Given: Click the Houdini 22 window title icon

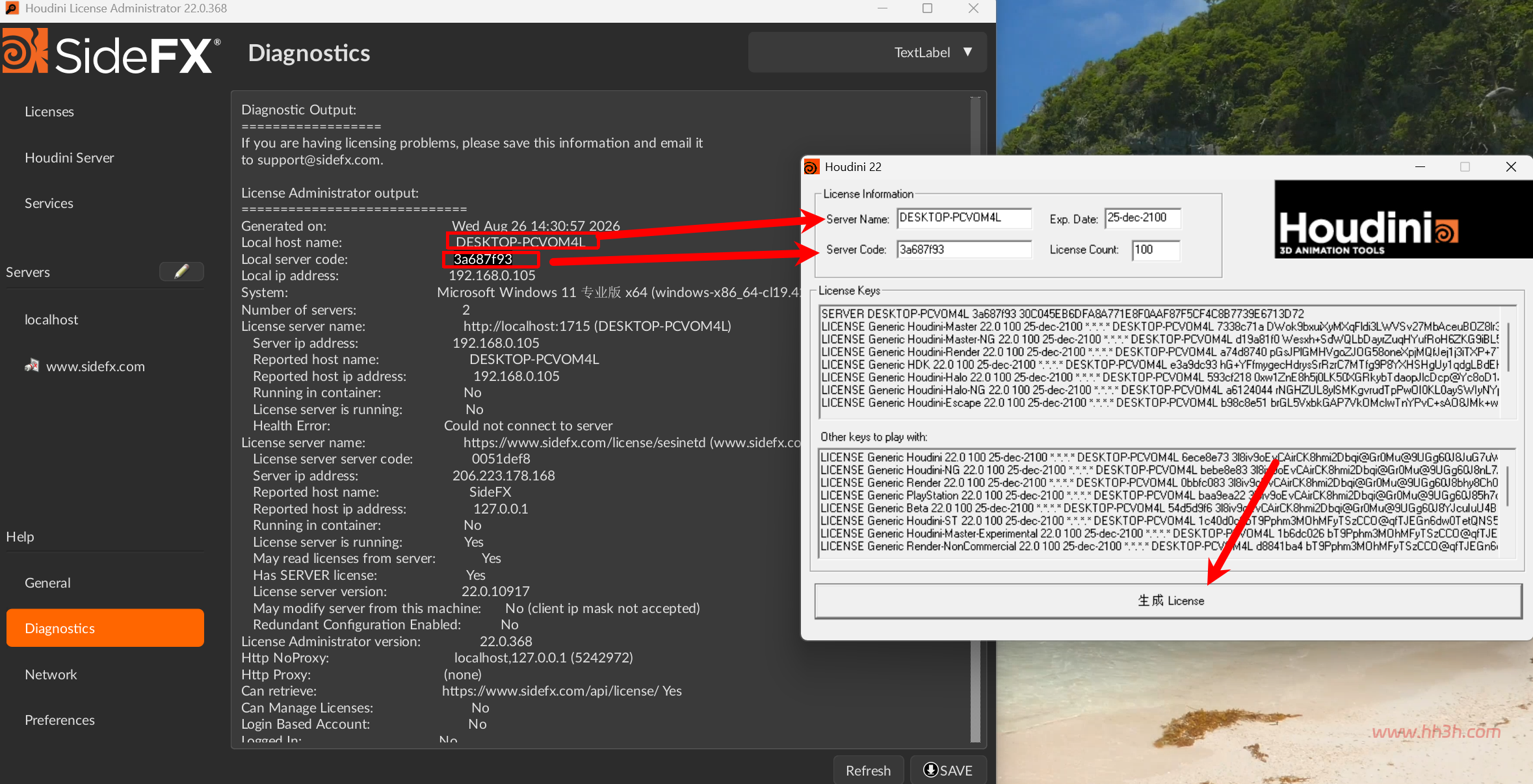Looking at the screenshot, I should pyautogui.click(x=811, y=167).
